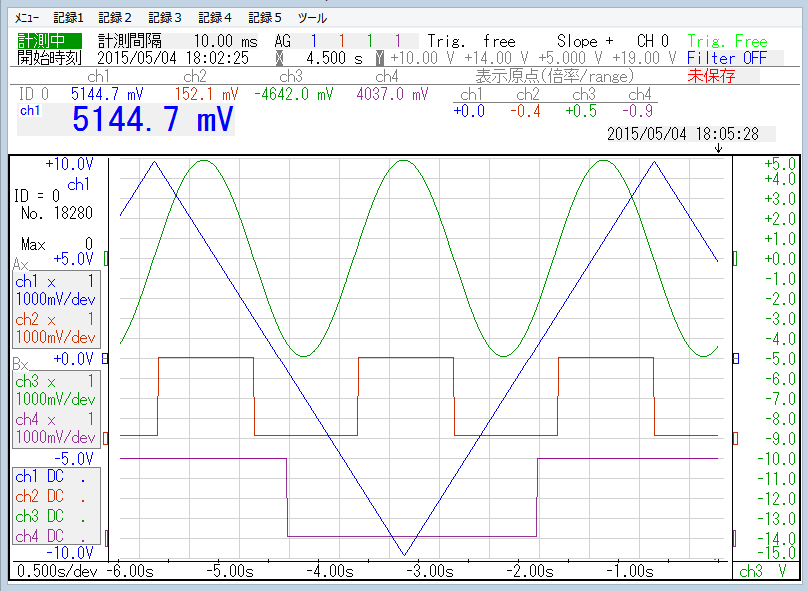This screenshot has width=808, height=591.
Task: Click the purple ch4 zero marker on the left axis
Action: [107, 538]
